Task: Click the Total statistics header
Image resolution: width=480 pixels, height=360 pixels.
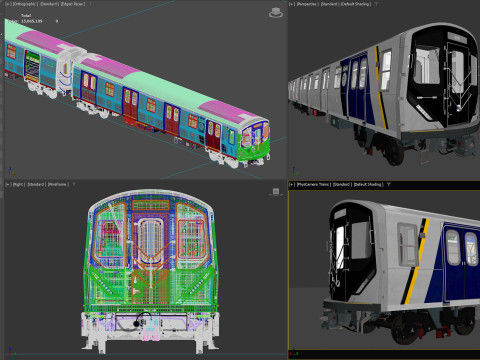Action: coord(26,16)
